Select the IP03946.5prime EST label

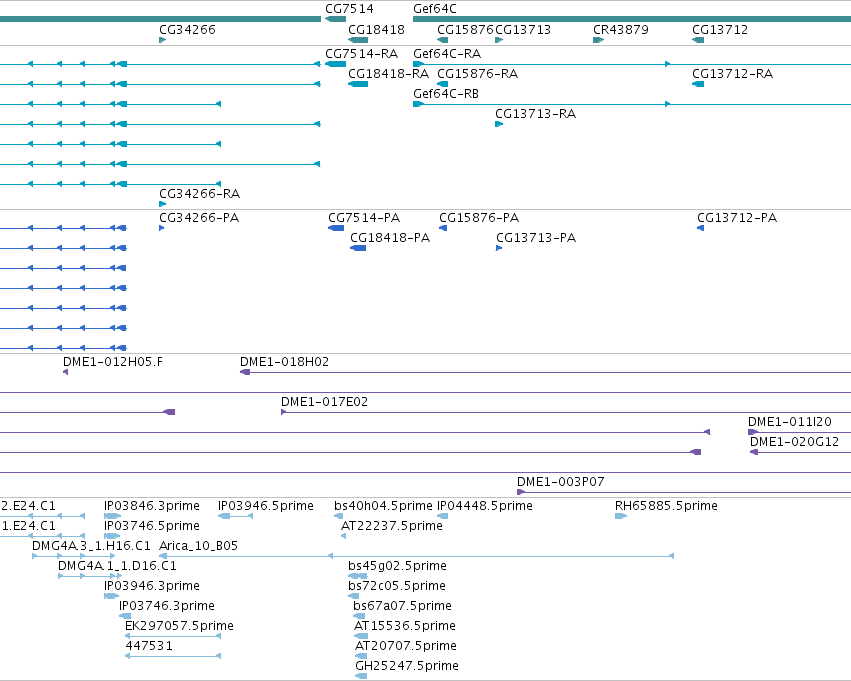(266, 506)
